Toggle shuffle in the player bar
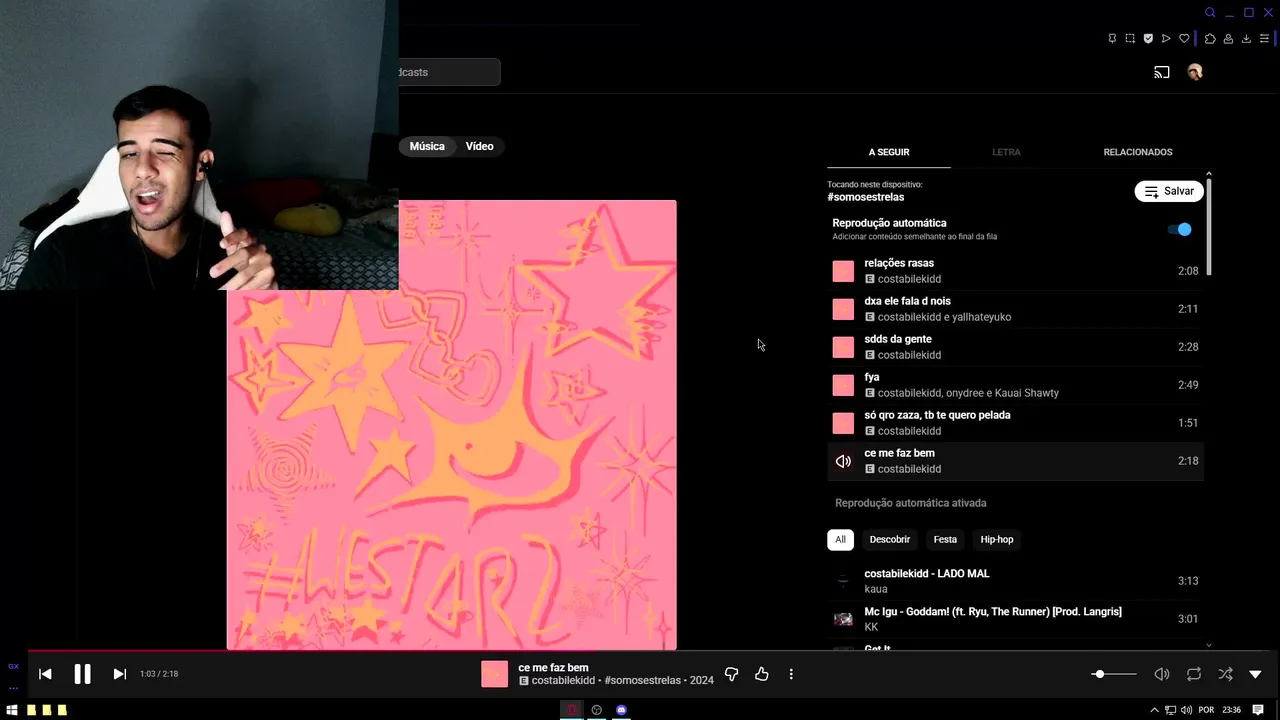 point(1226,674)
